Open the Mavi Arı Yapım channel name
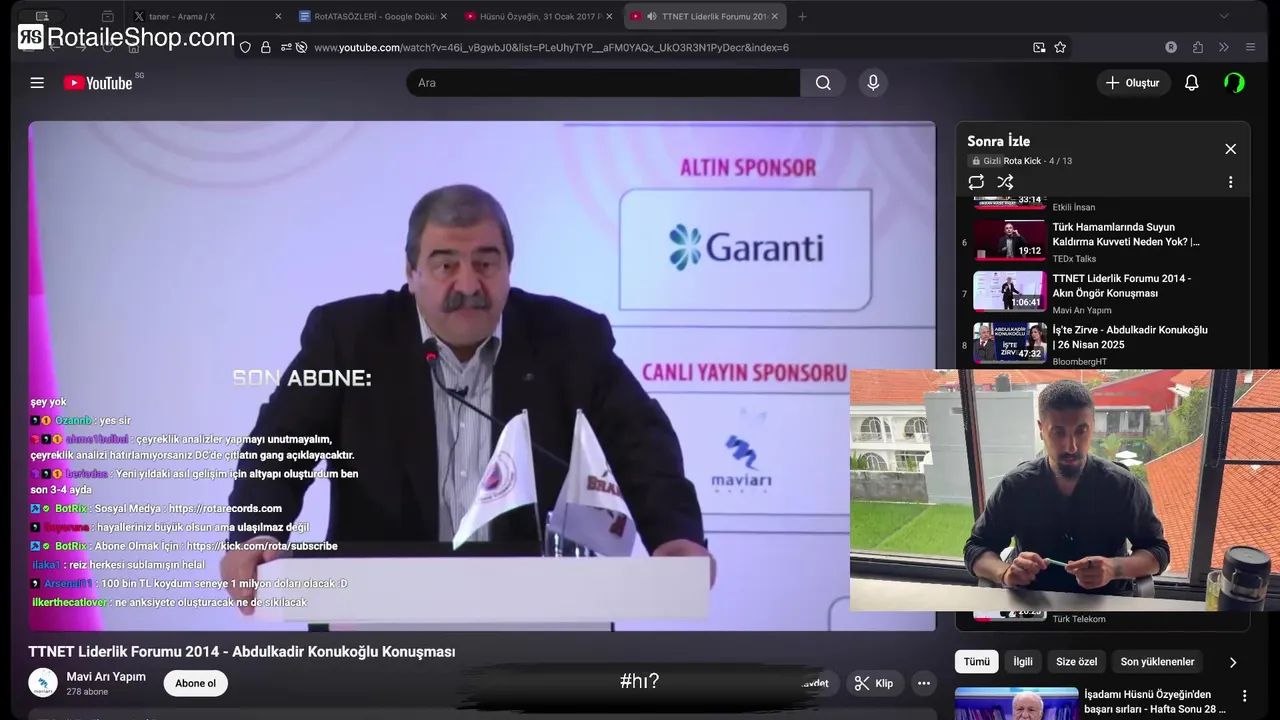This screenshot has width=1280, height=720. point(106,677)
